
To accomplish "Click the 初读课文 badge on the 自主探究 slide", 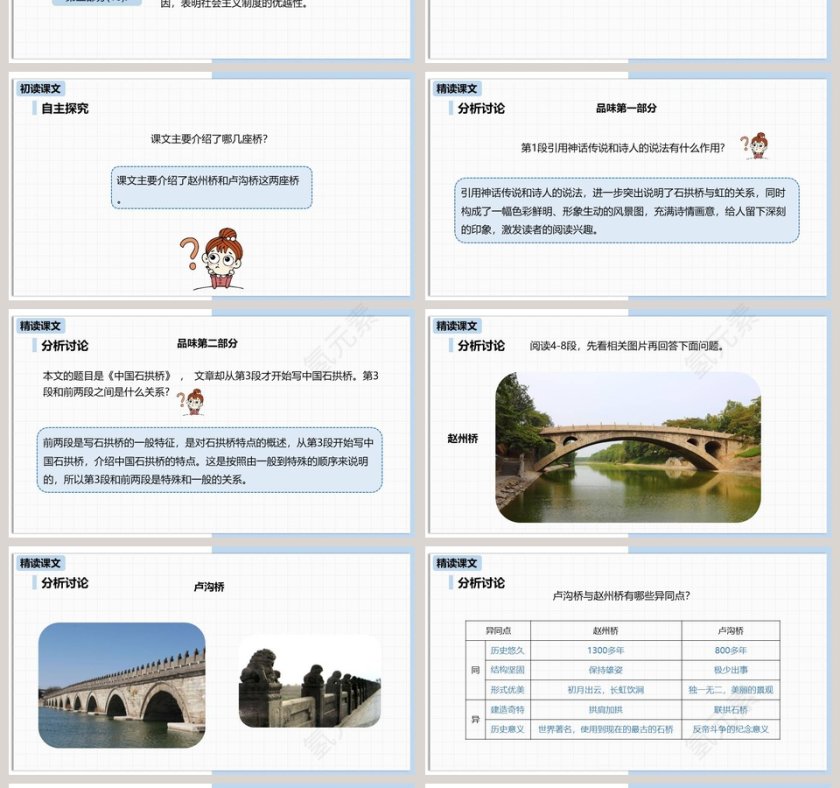I will pos(41,87).
